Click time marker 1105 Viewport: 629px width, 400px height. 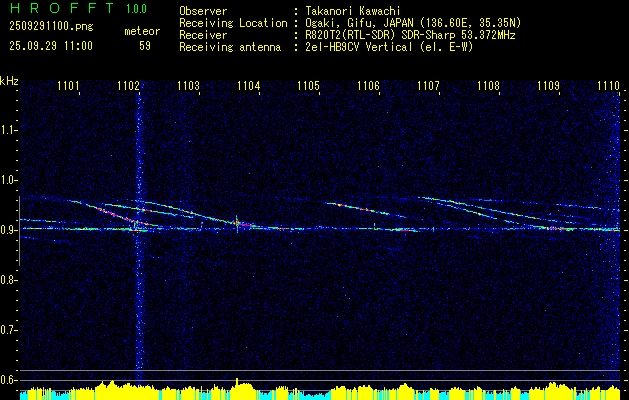point(308,85)
